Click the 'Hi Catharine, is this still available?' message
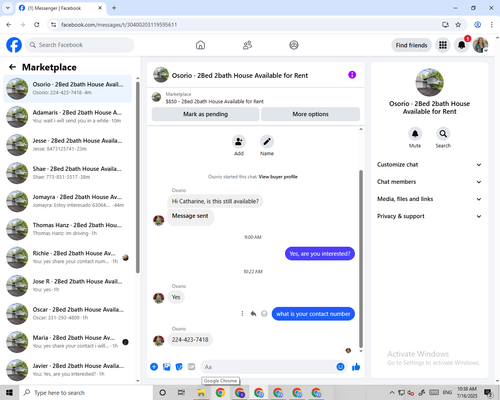This screenshot has height=400, width=500. click(215, 201)
